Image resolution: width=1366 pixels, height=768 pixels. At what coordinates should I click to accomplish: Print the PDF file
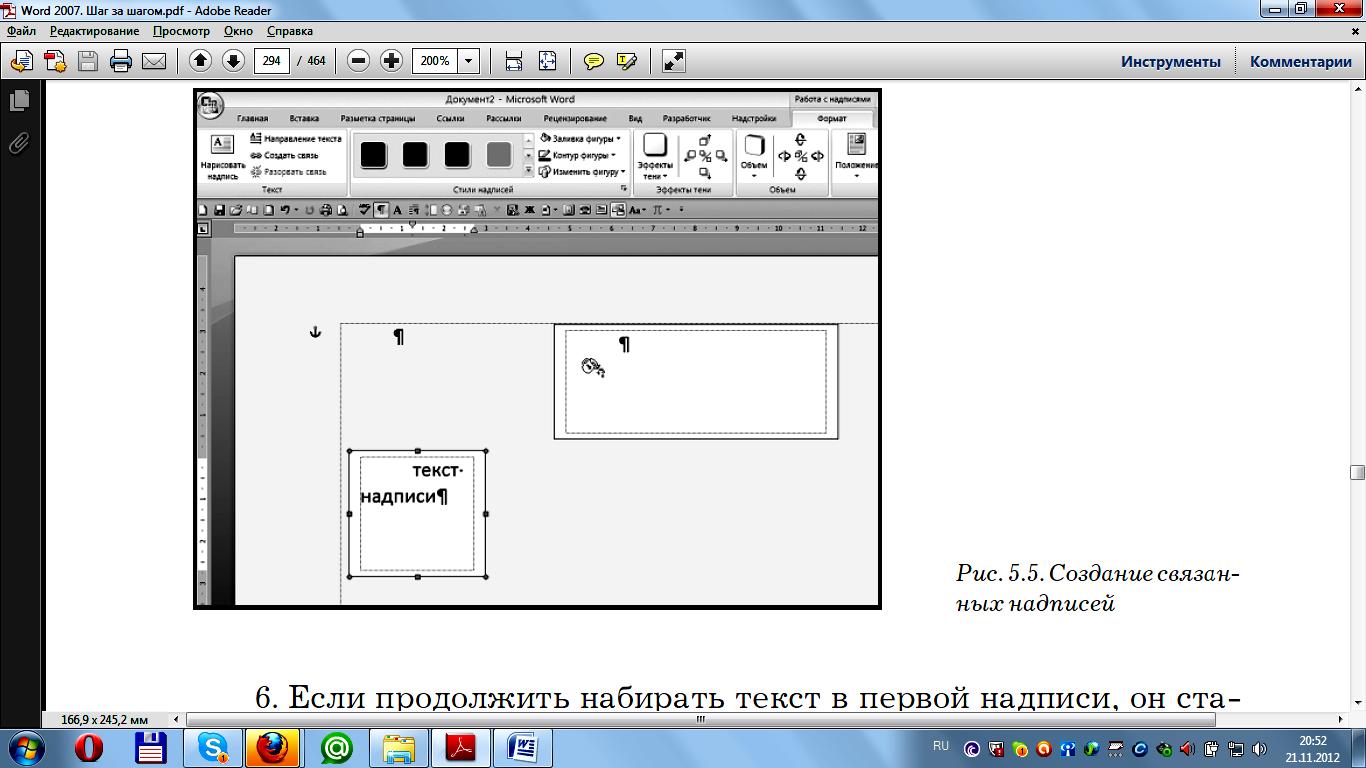[121, 61]
